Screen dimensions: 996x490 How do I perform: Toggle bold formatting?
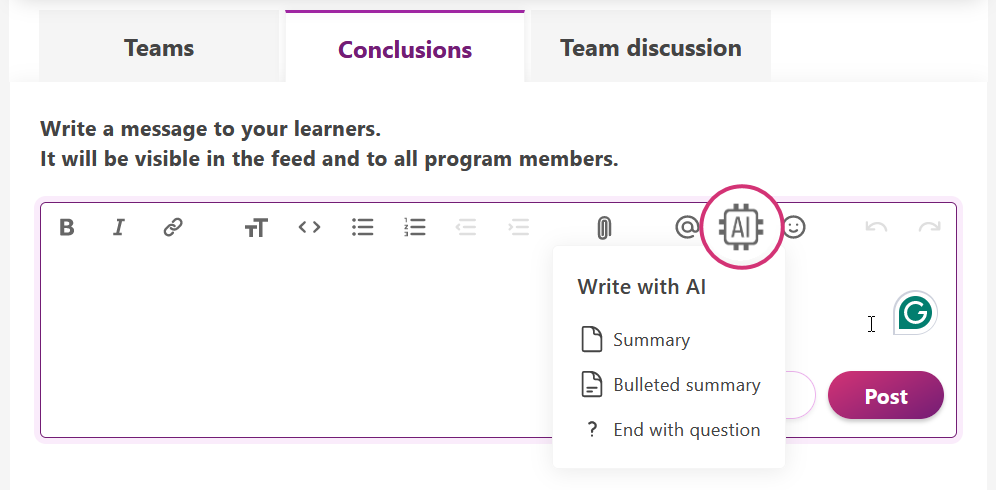tap(67, 228)
